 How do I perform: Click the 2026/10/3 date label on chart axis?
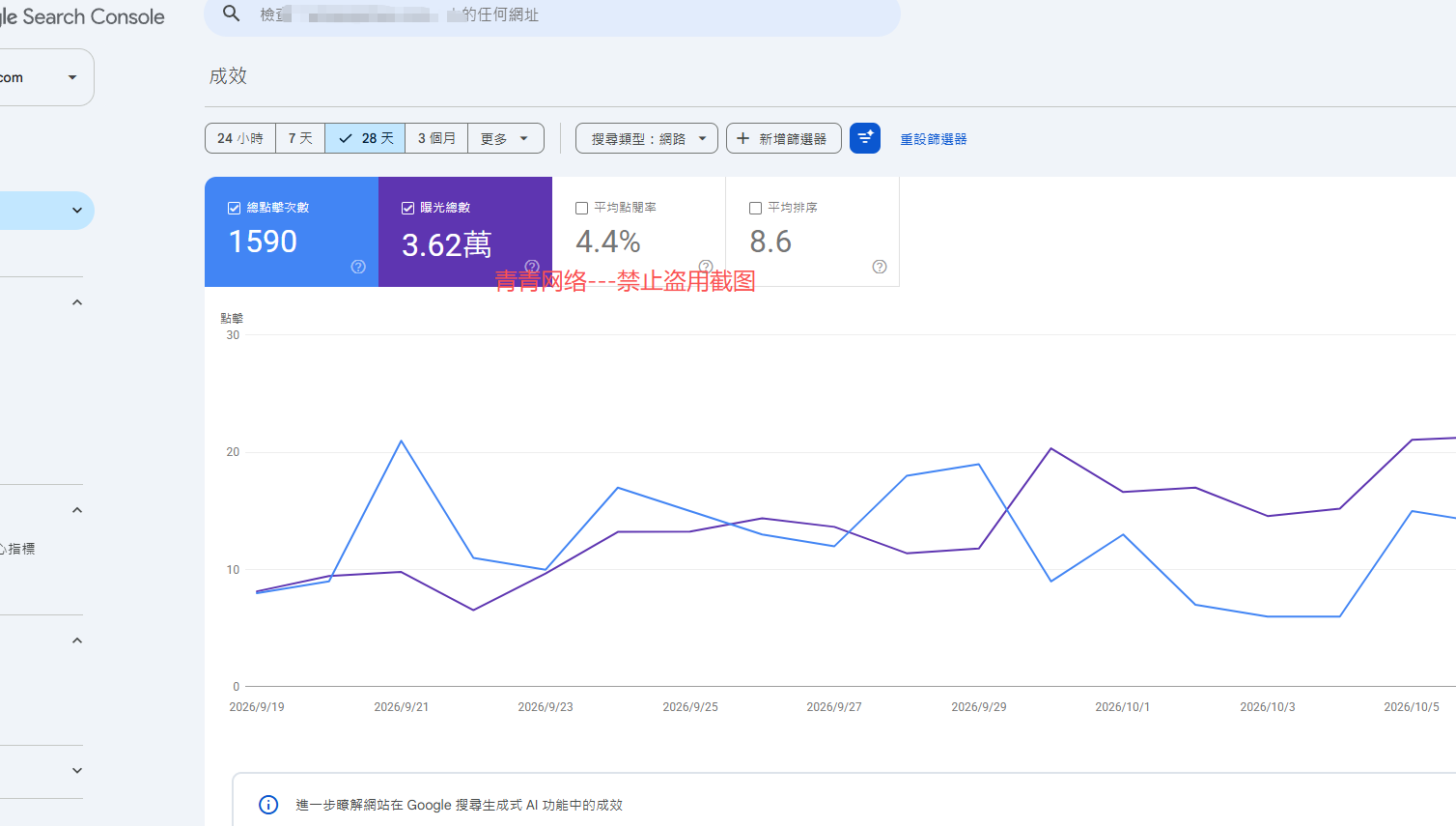(x=1268, y=707)
